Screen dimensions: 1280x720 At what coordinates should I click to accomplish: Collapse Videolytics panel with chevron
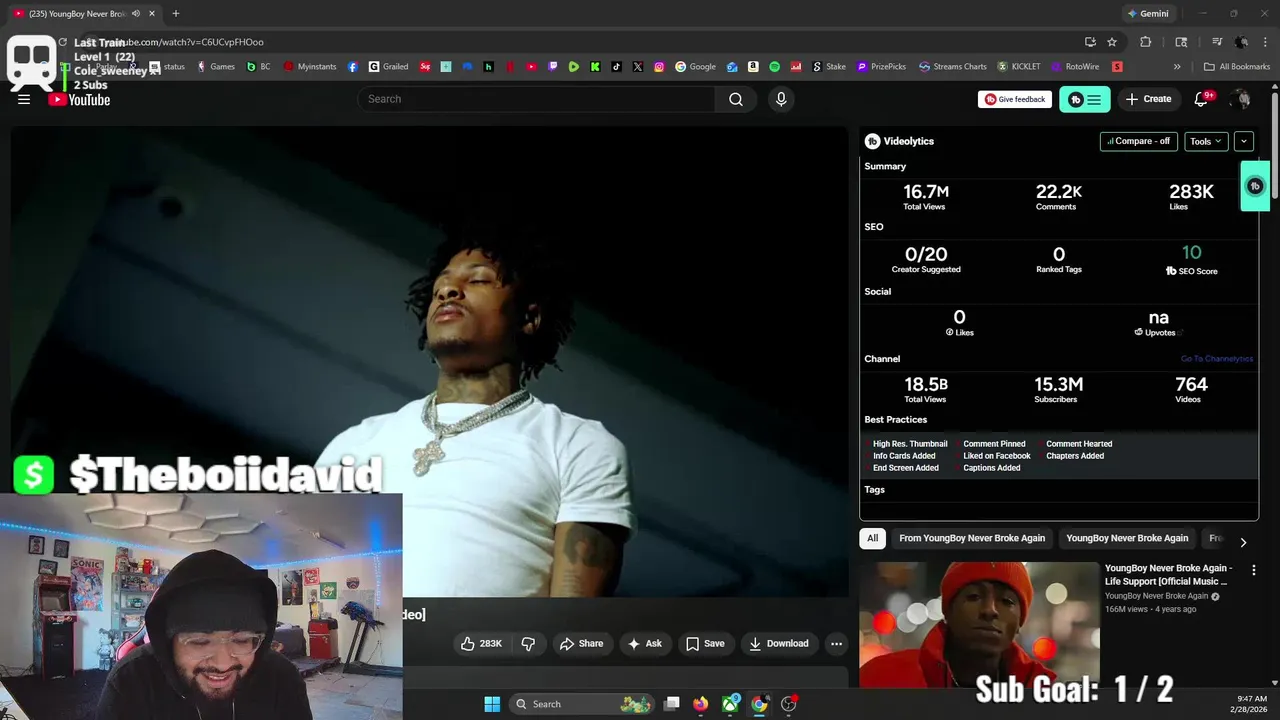tap(1244, 141)
